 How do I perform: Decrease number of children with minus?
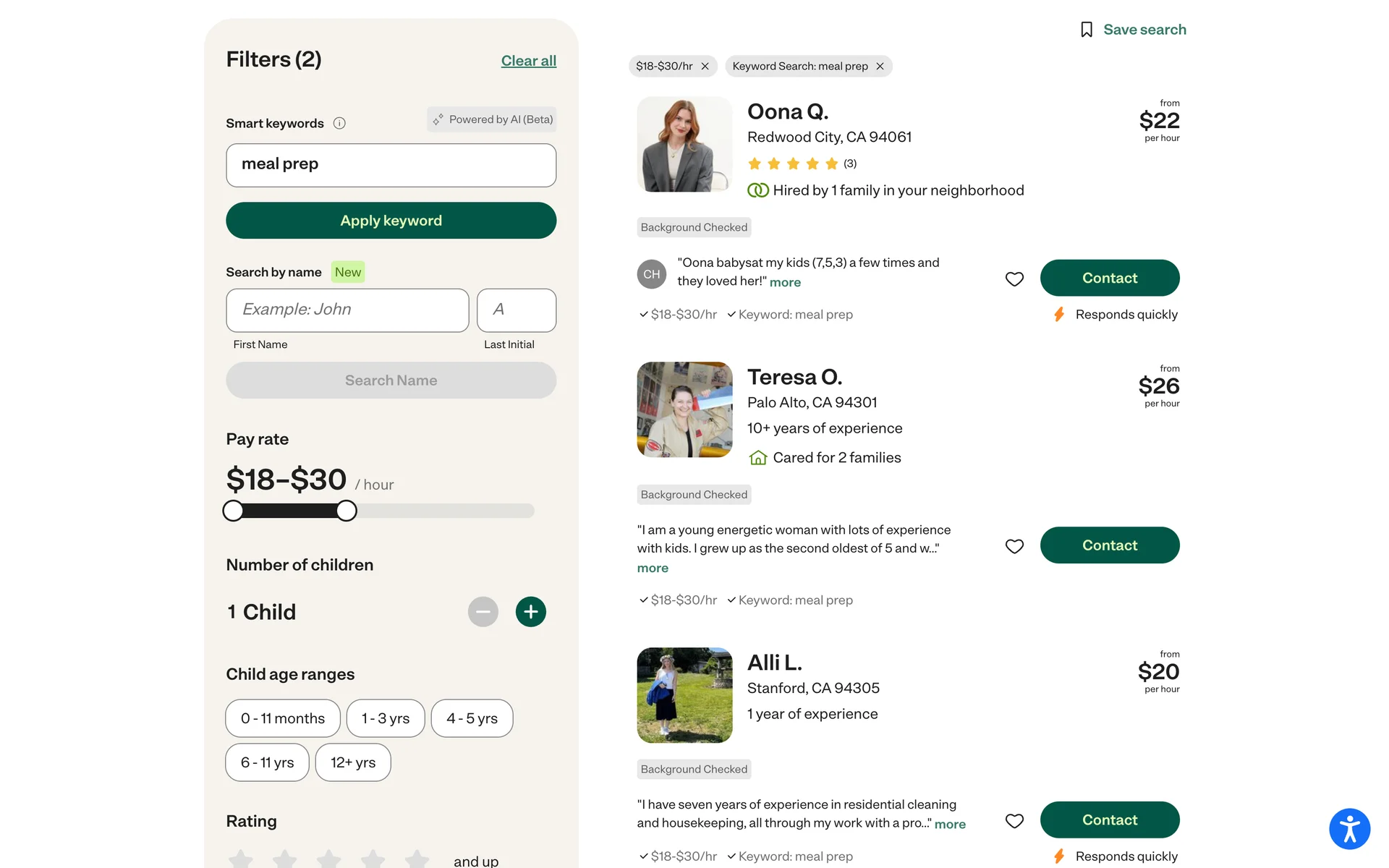pos(483,612)
